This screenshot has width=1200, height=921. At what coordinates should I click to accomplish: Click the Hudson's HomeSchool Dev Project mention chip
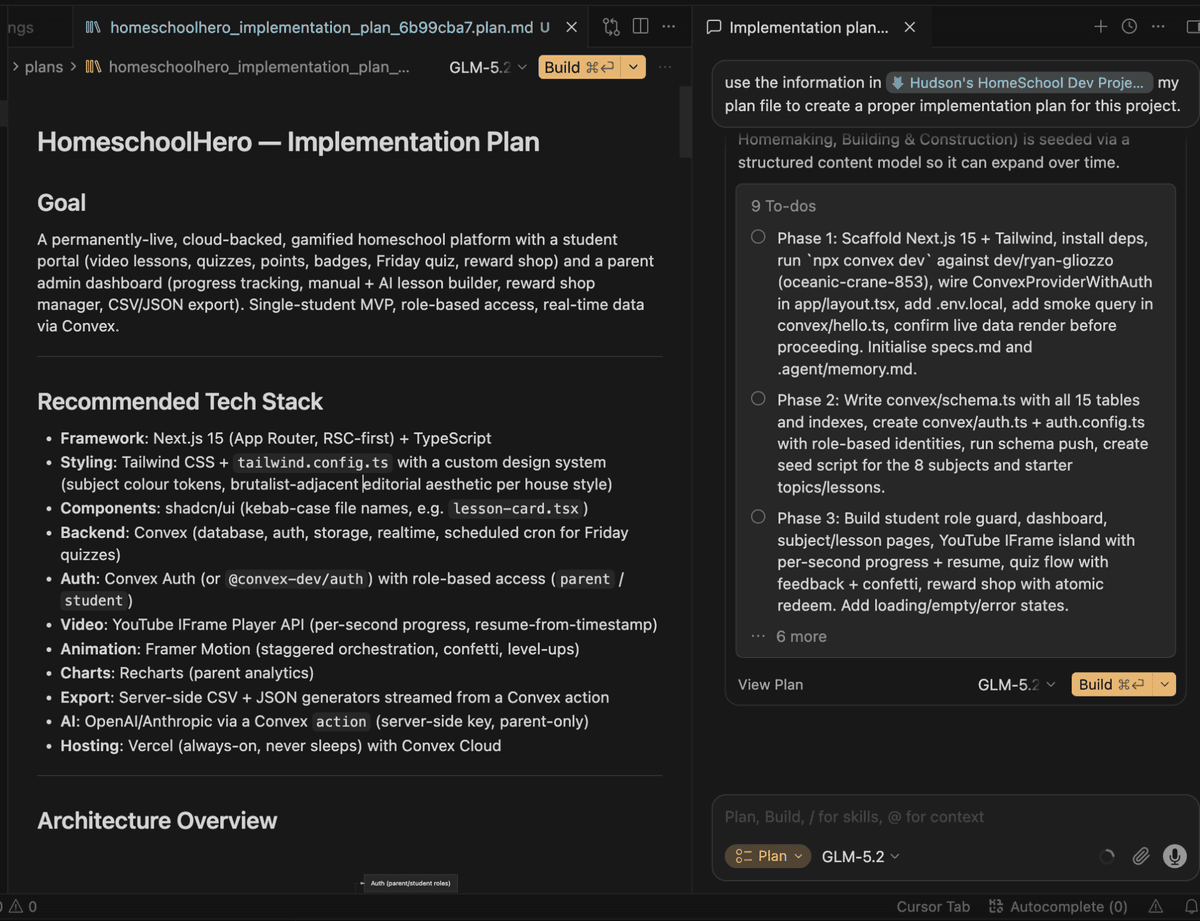tap(1020, 83)
